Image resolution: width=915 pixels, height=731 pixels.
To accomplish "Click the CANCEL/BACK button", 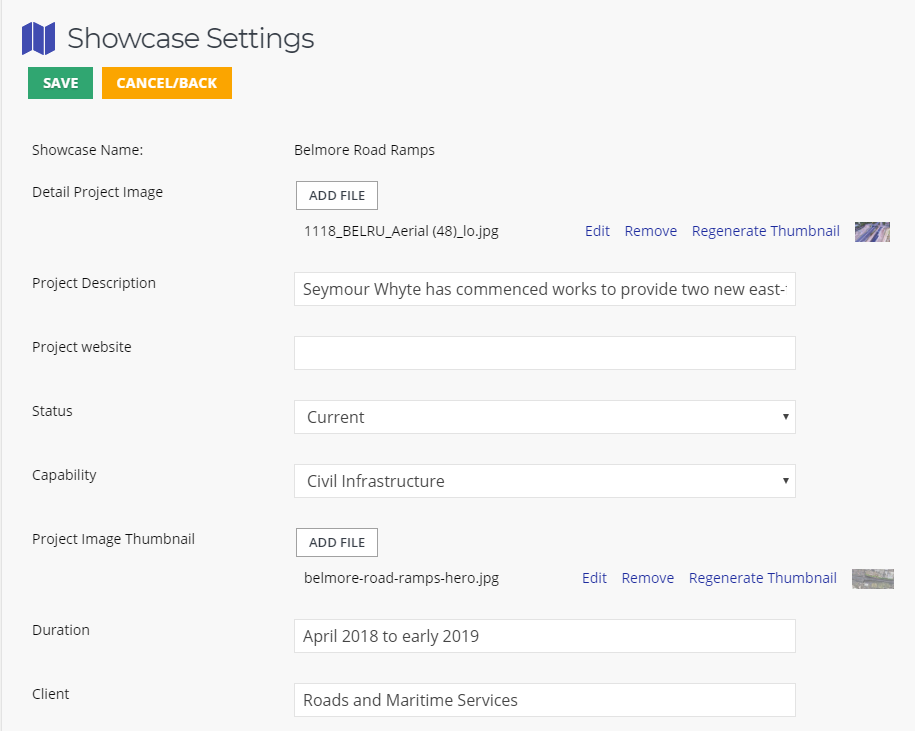I will (167, 83).
